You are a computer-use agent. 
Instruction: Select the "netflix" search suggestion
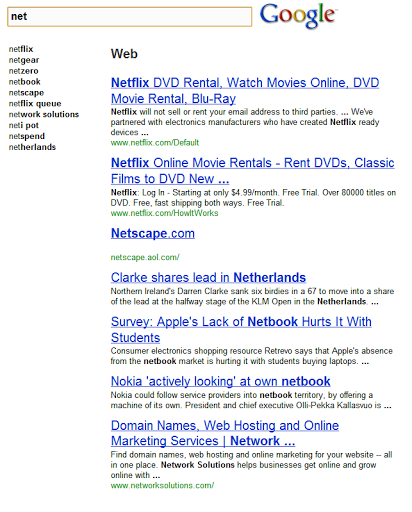[x=21, y=49]
